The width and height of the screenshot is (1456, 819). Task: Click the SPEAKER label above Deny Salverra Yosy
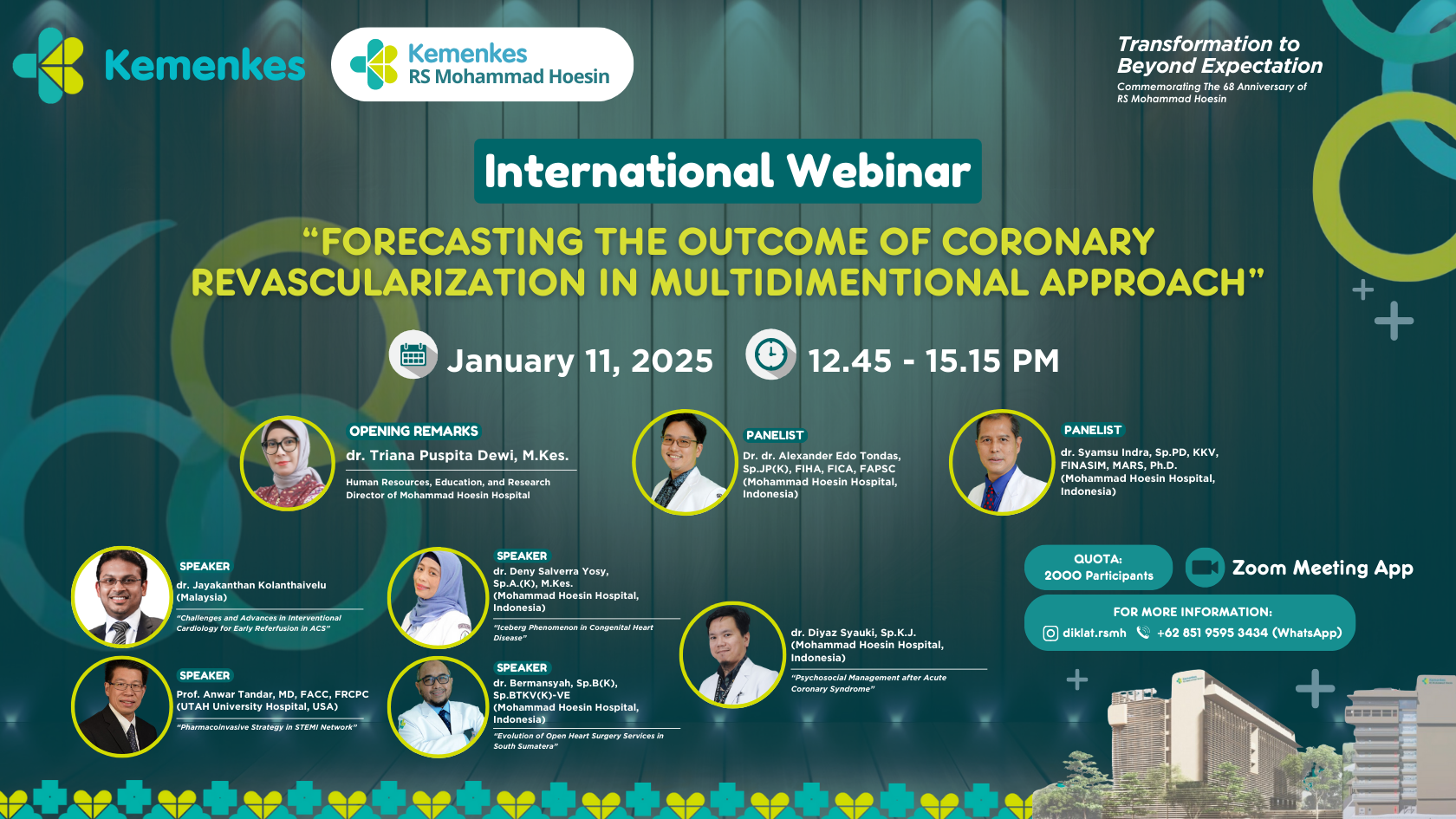click(x=522, y=556)
